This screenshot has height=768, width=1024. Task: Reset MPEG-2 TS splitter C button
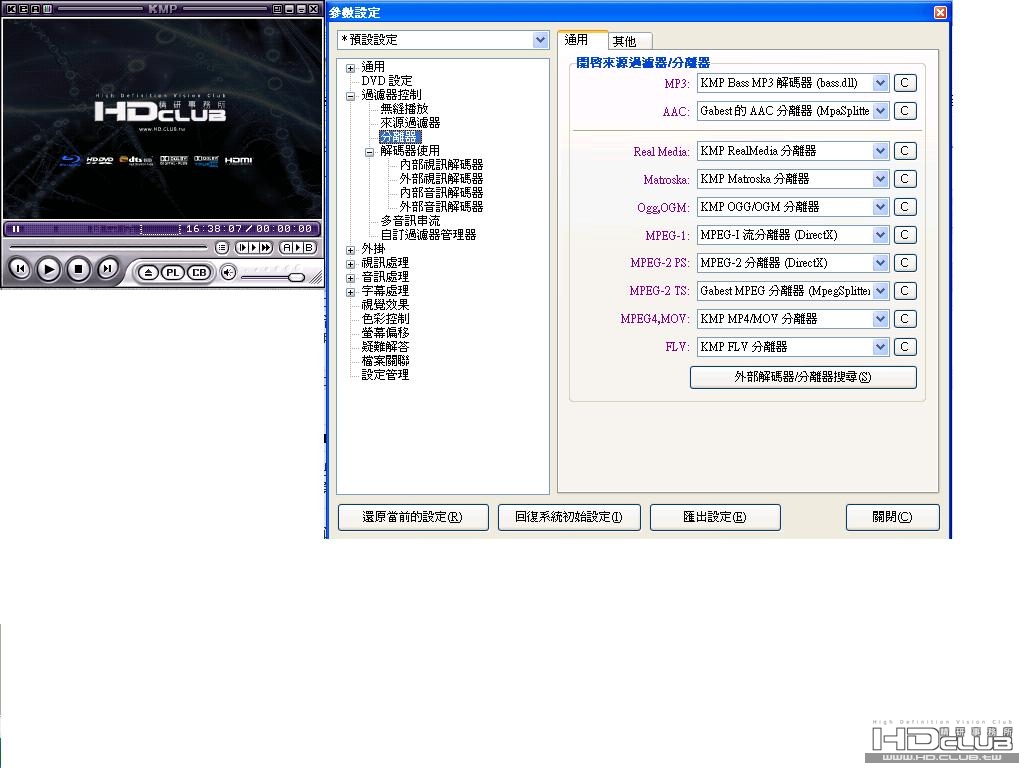(904, 291)
